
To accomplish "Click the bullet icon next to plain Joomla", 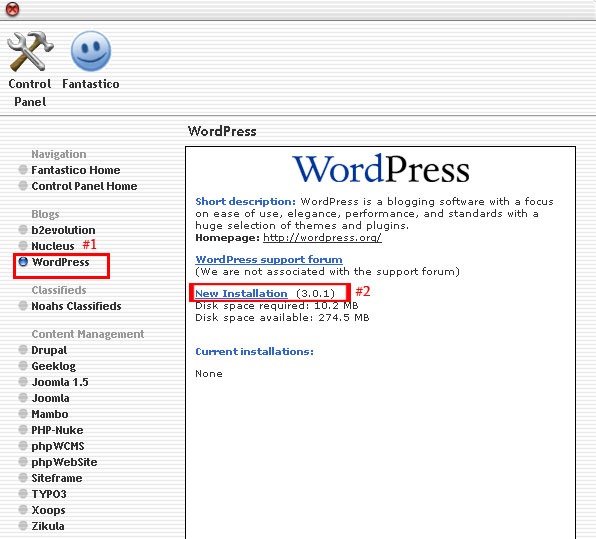I will tap(23, 398).
